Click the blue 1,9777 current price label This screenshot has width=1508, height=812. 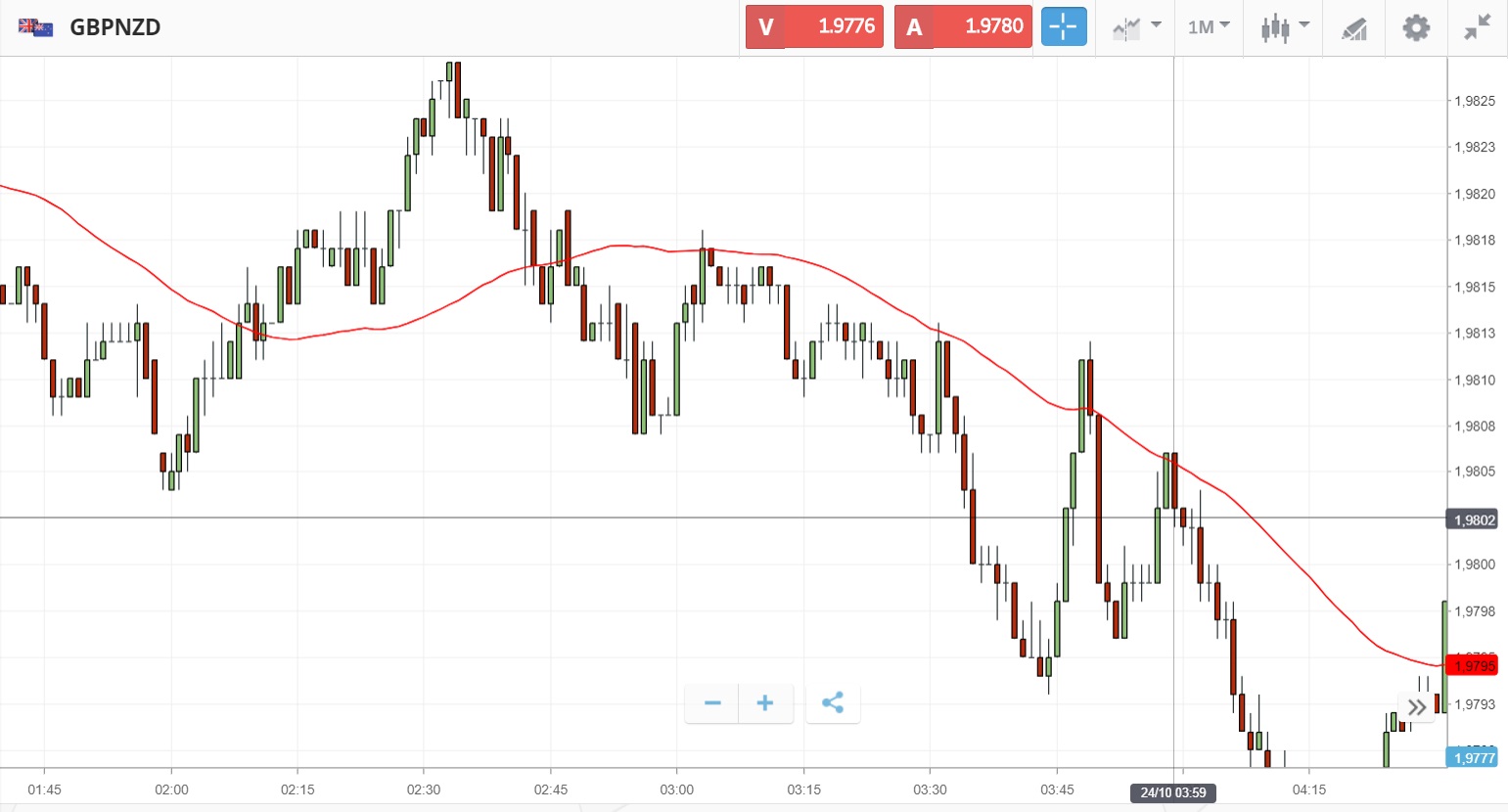tap(1473, 758)
